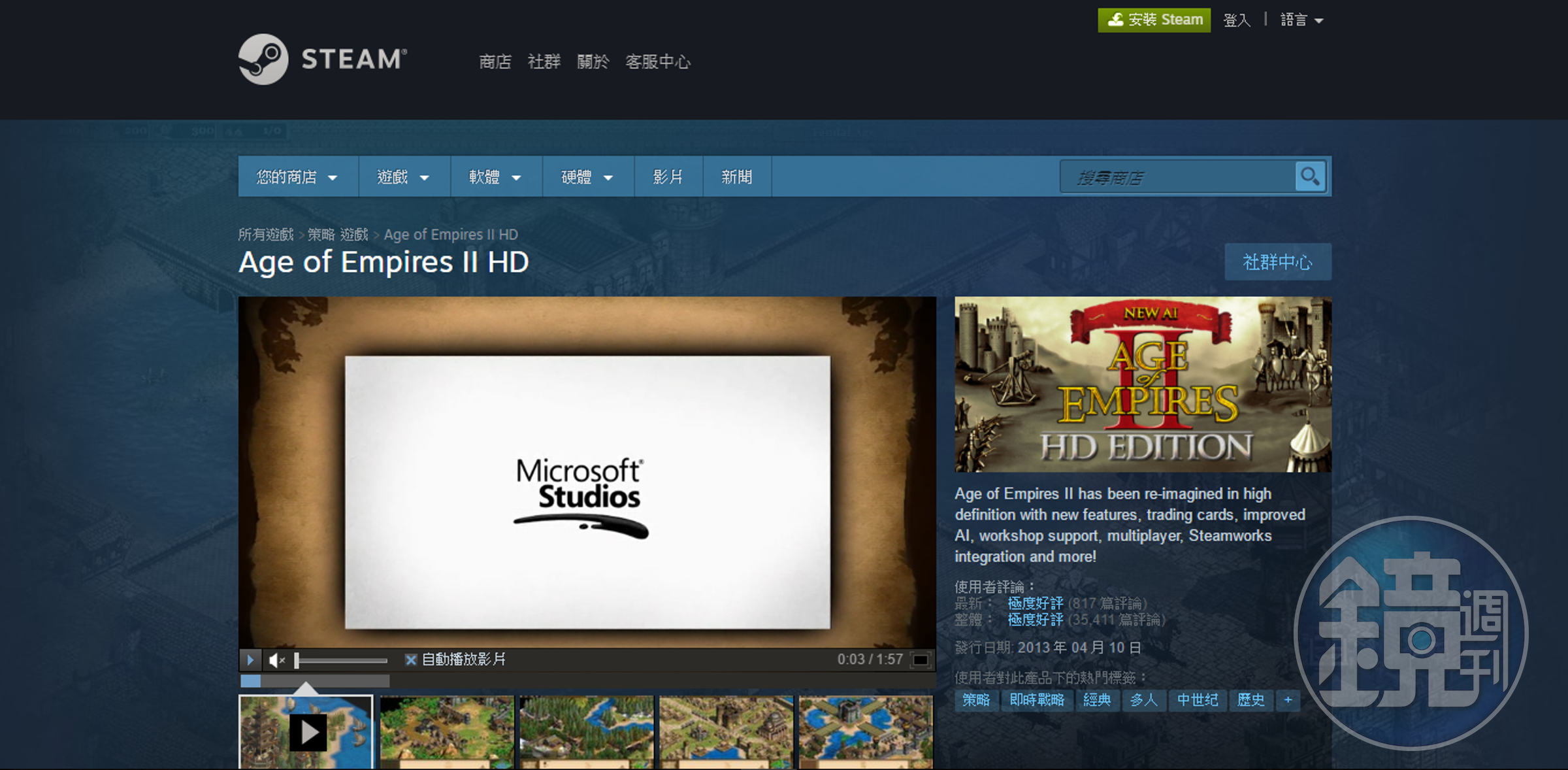Image resolution: width=1568 pixels, height=770 pixels.
Task: Expand the 硬體 dropdown menu
Action: coord(588,177)
